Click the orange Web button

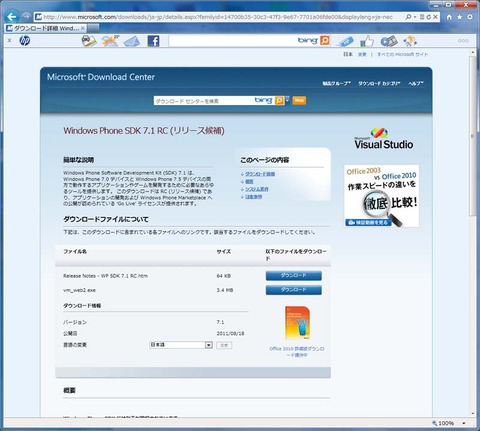coord(299,100)
